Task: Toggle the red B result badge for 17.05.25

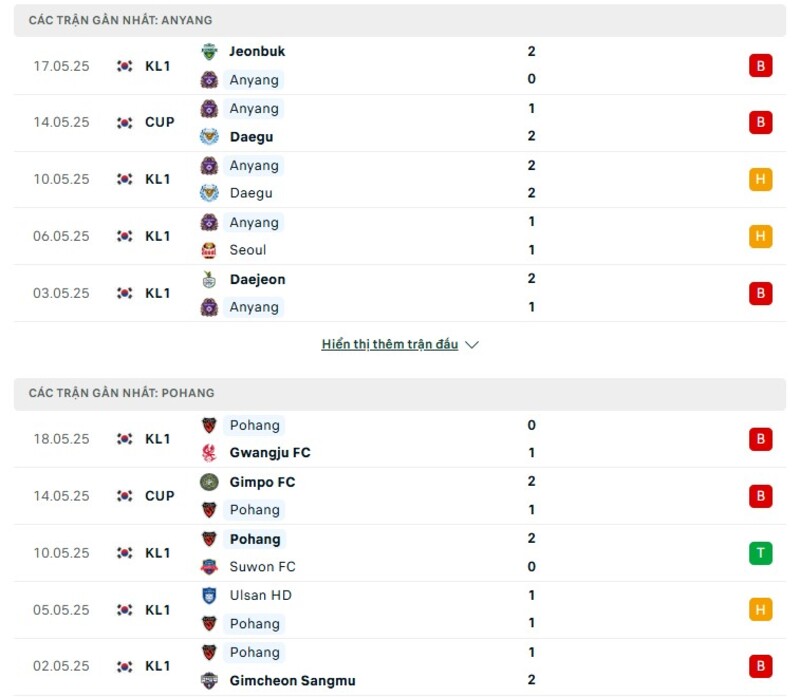Action: click(x=760, y=65)
